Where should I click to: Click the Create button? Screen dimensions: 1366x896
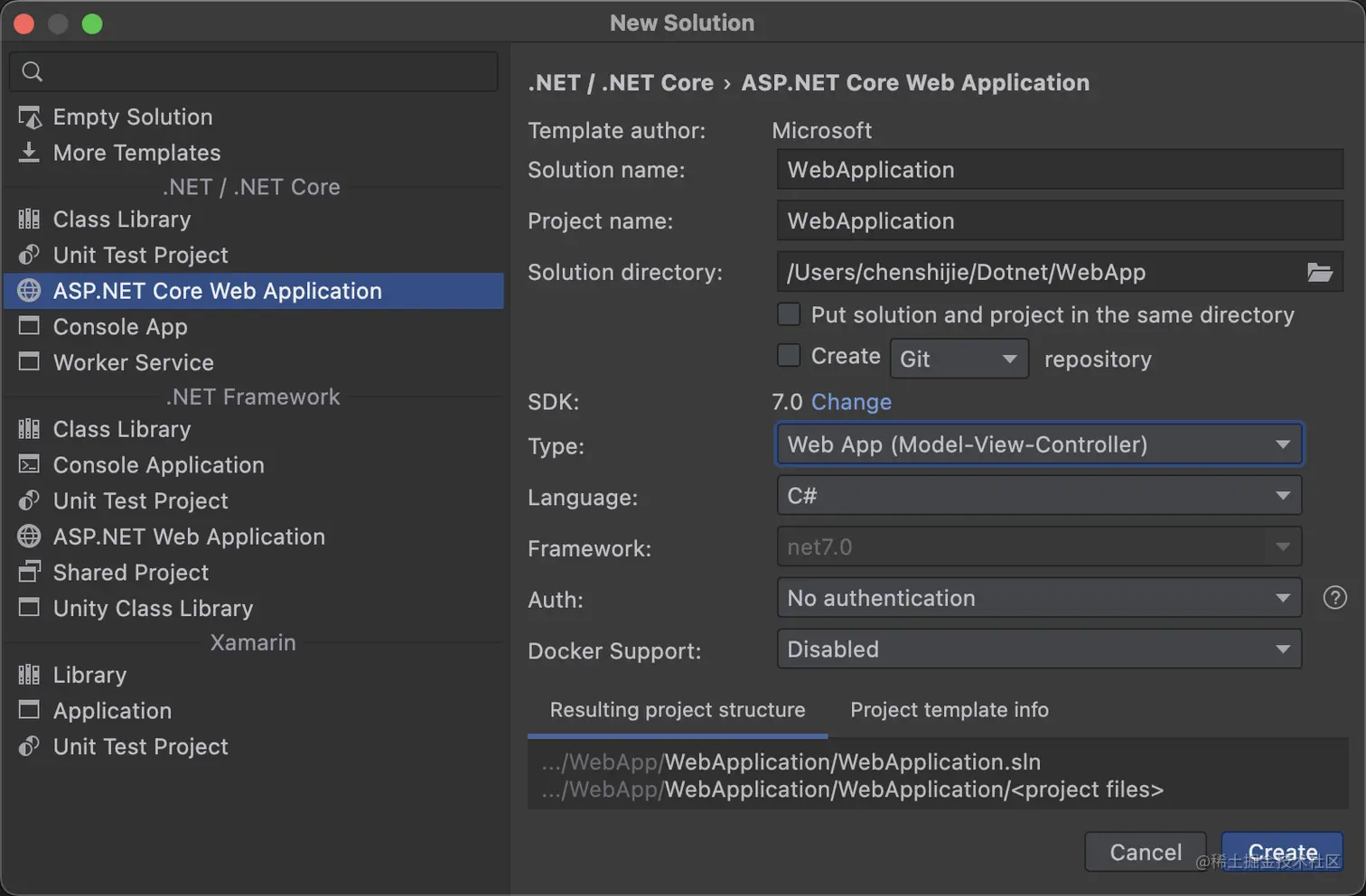click(1281, 852)
